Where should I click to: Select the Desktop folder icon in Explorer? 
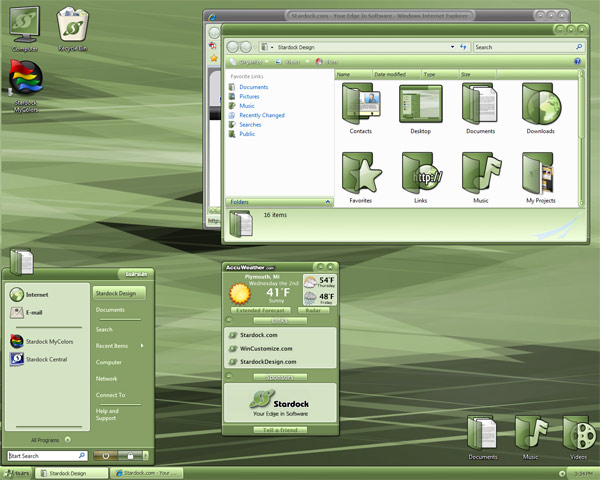click(x=421, y=108)
